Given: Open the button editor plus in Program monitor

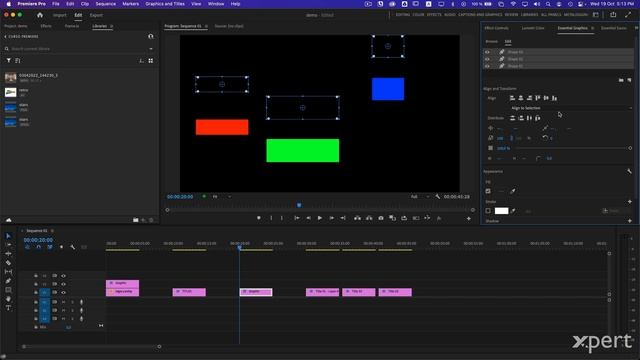Looking at the screenshot, I should tap(469, 219).
